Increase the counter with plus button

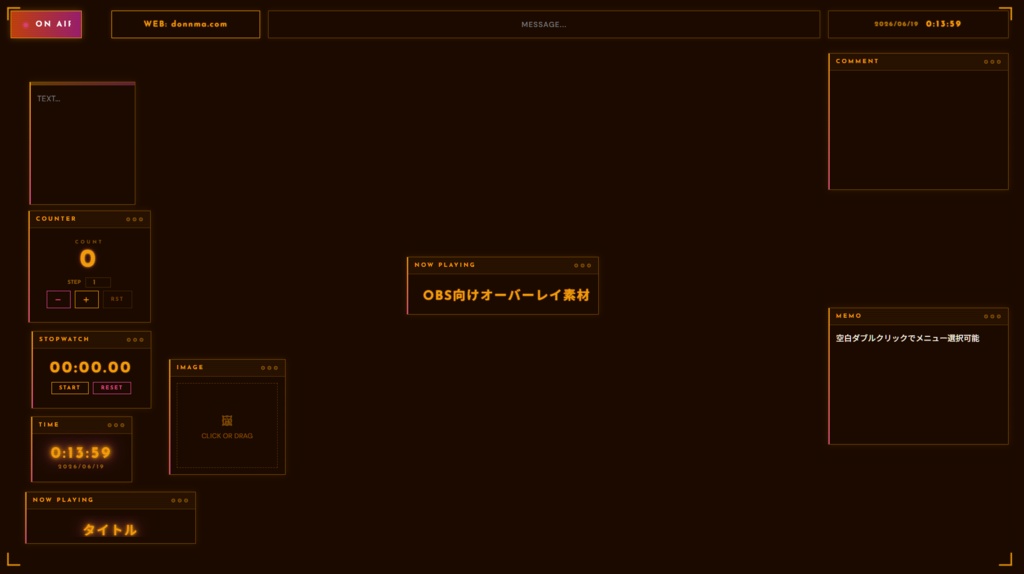pyautogui.click(x=86, y=299)
